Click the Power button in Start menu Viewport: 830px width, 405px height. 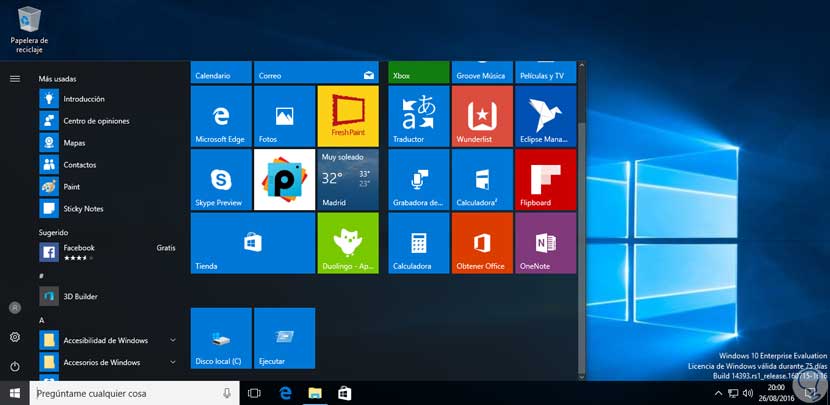15,366
